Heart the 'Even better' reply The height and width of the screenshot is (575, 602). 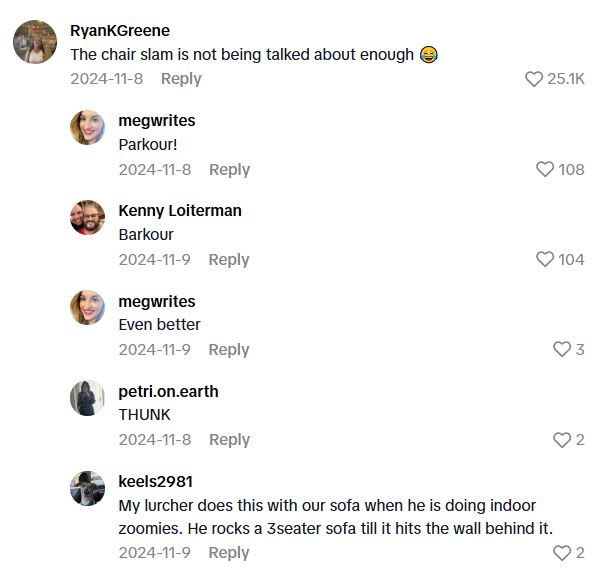pos(561,350)
